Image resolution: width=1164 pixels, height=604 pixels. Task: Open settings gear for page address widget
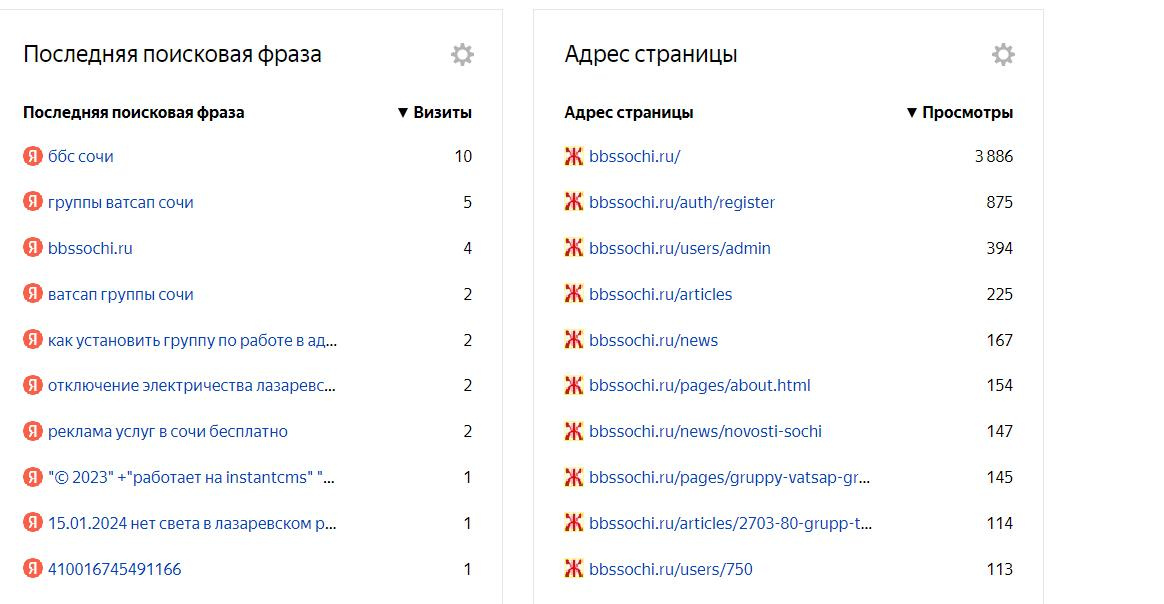coord(1003,54)
